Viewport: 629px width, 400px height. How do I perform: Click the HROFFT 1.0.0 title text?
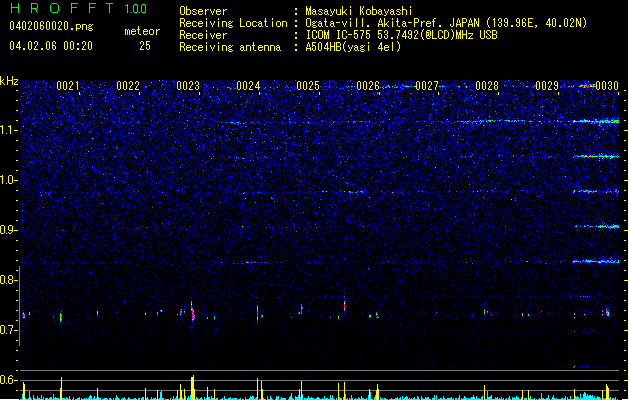79,8
